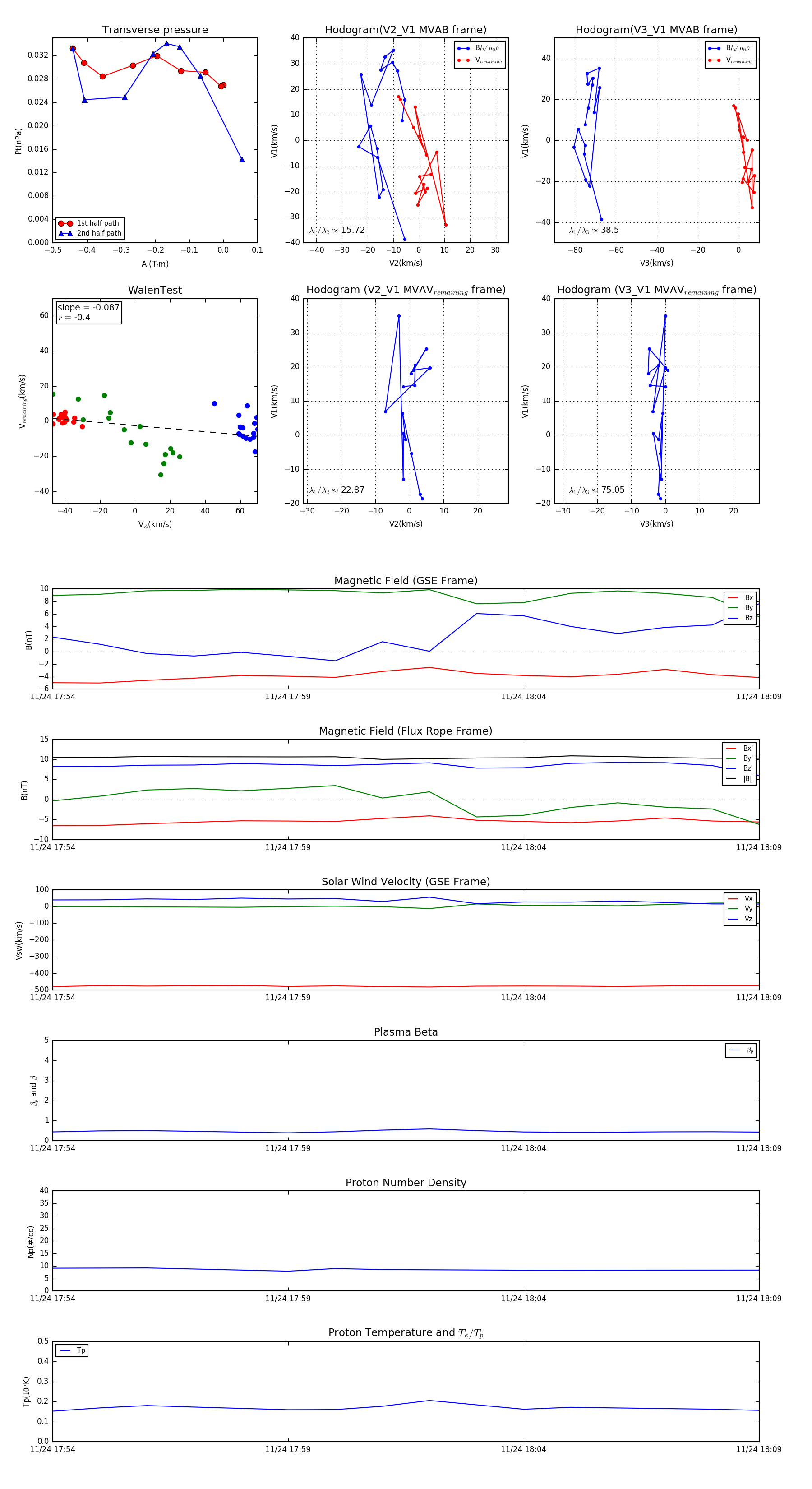The image size is (812, 1489).
Task: Click 'Hodogram (V2_V1 MVAV remaining frame)' title
Action: click(406, 290)
